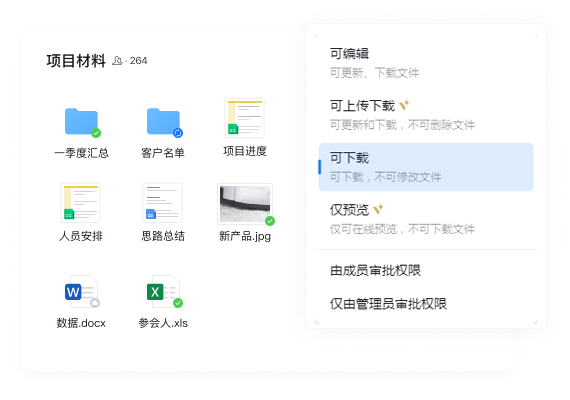The height and width of the screenshot is (400, 570).
Task: Click the 项目进度 file name label
Action: click(245, 151)
